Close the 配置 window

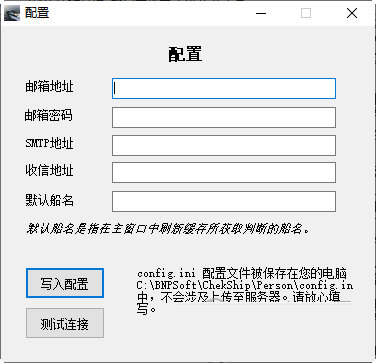pos(352,13)
